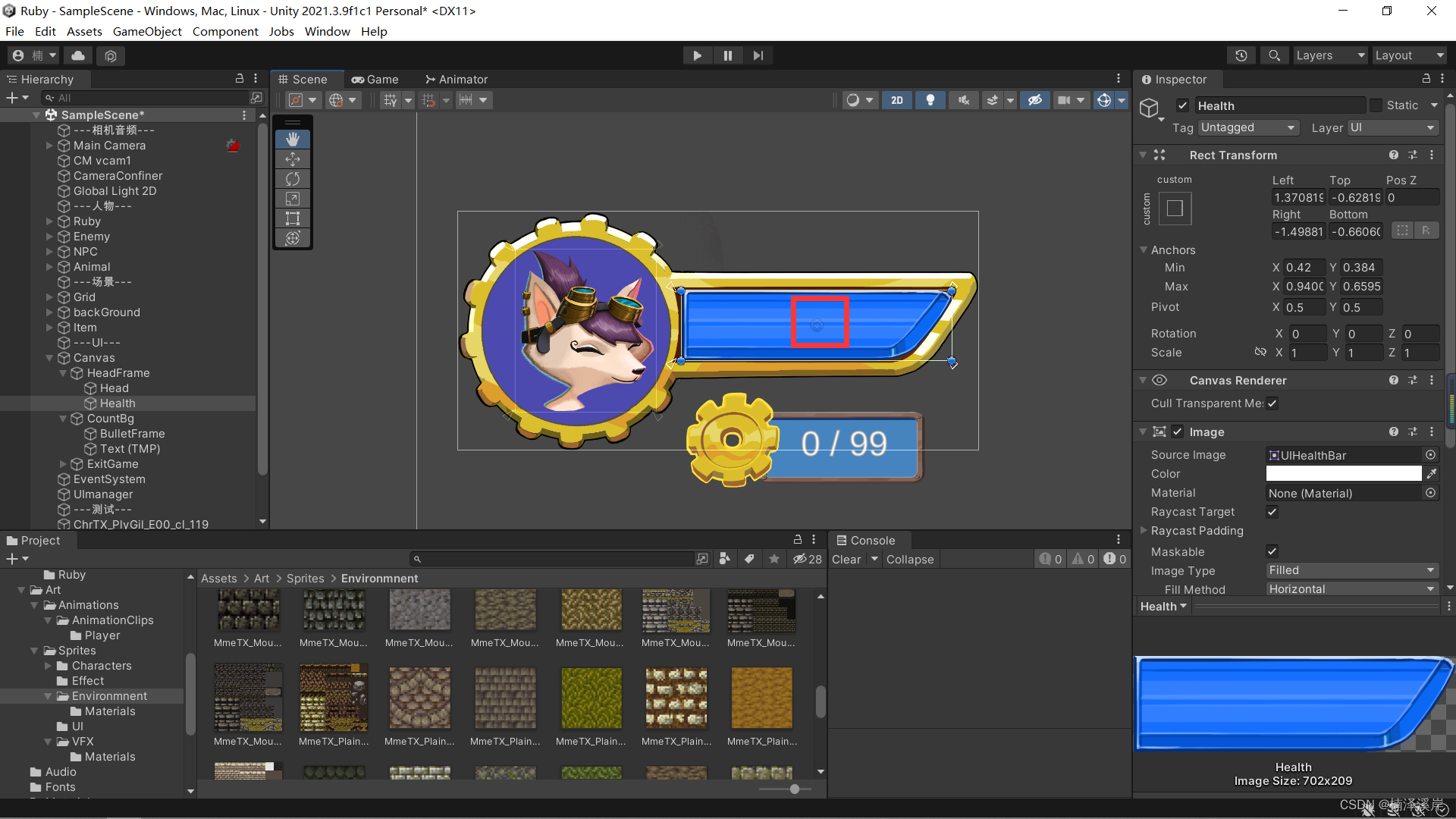Open the Image Type dropdown
Screen dimensions: 1456x819
[x=1351, y=570]
